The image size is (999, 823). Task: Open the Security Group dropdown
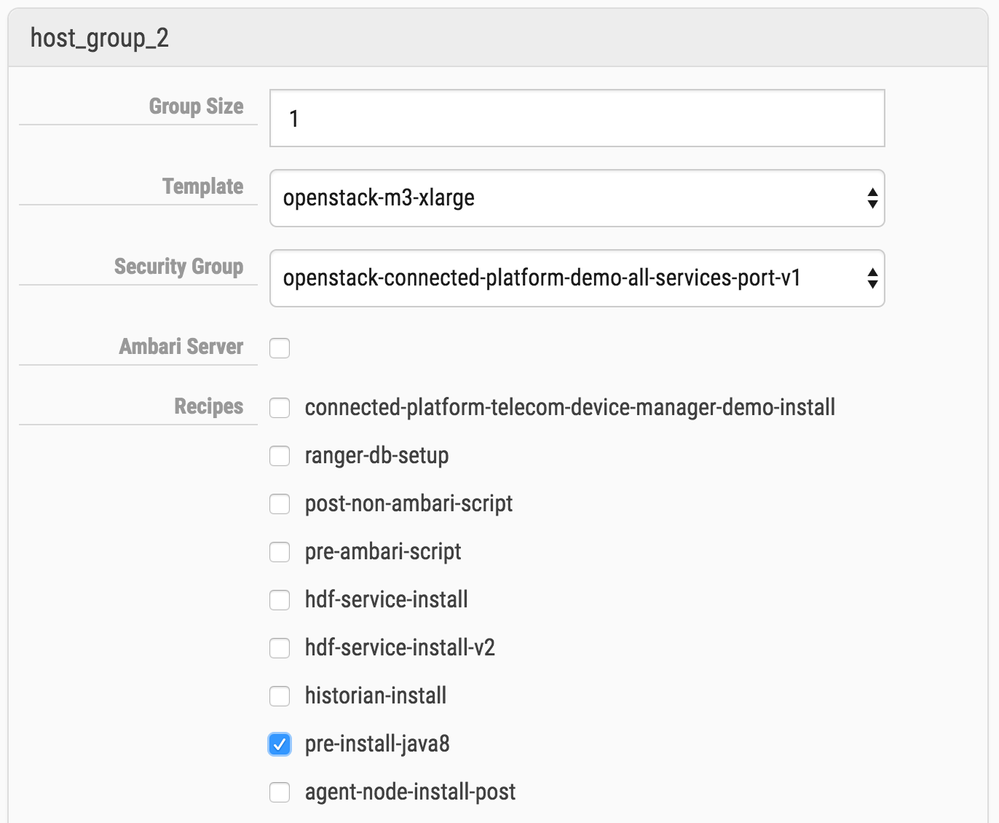(x=560, y=278)
